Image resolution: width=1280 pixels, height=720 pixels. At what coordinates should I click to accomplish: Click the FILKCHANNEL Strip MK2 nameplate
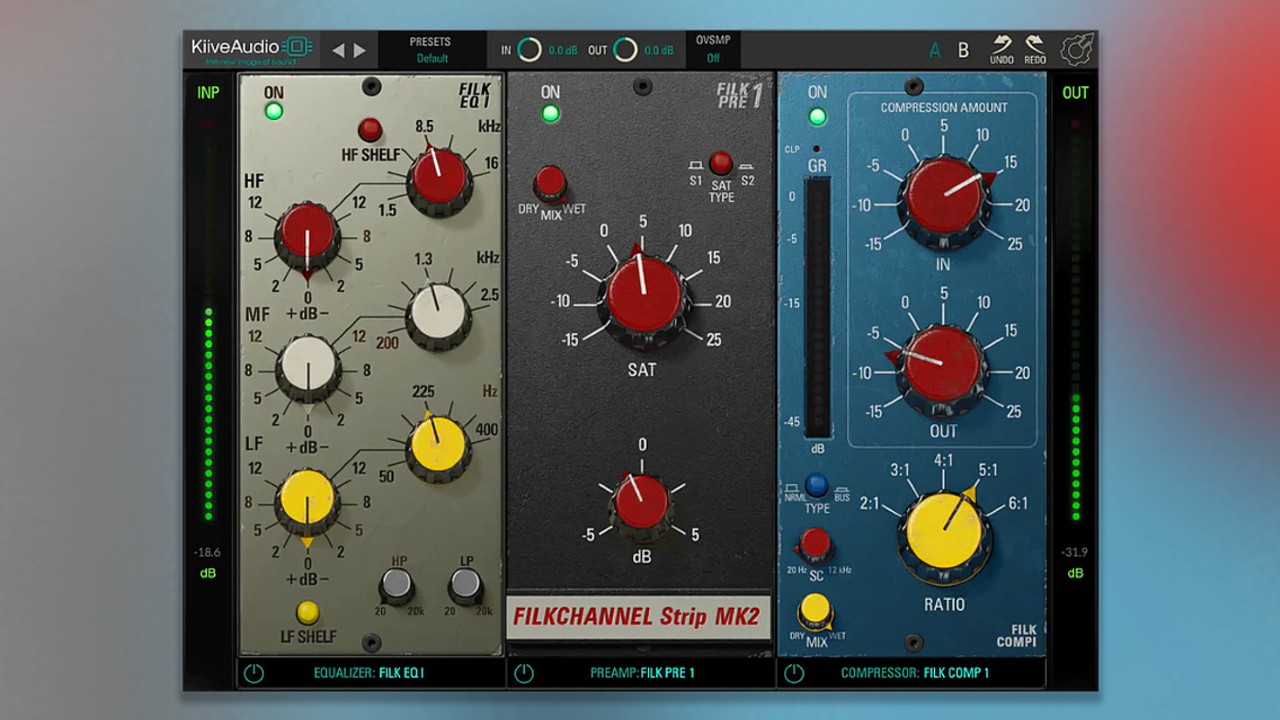click(638, 616)
